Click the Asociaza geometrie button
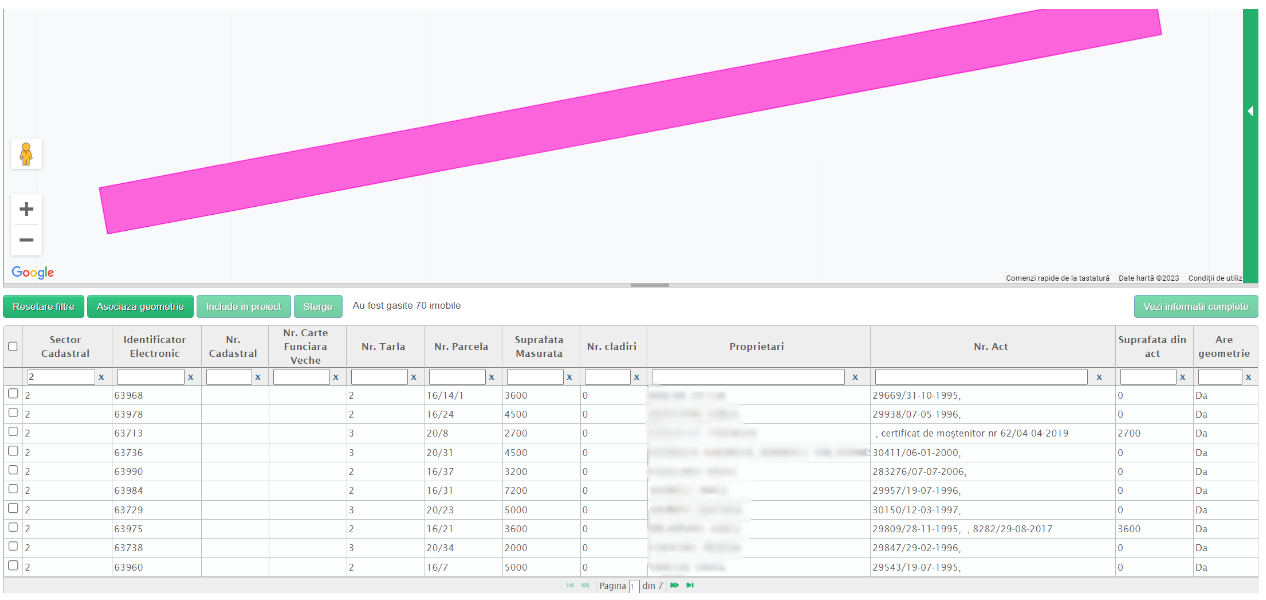This screenshot has height=600, width=1266. [140, 307]
